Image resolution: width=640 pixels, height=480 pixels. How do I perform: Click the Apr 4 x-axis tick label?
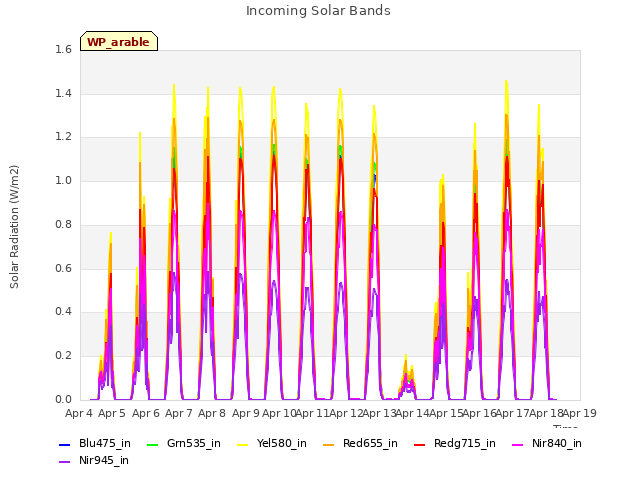pyautogui.click(x=79, y=413)
